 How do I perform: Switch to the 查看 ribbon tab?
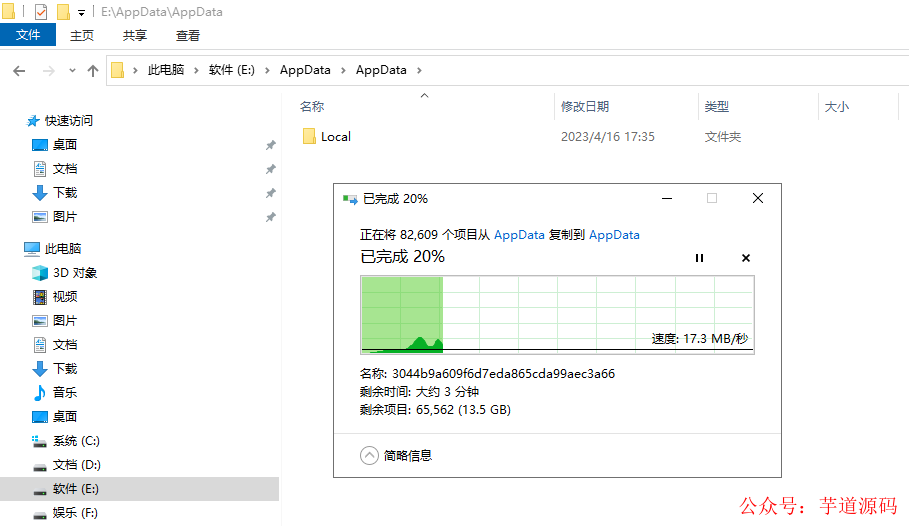[188, 35]
